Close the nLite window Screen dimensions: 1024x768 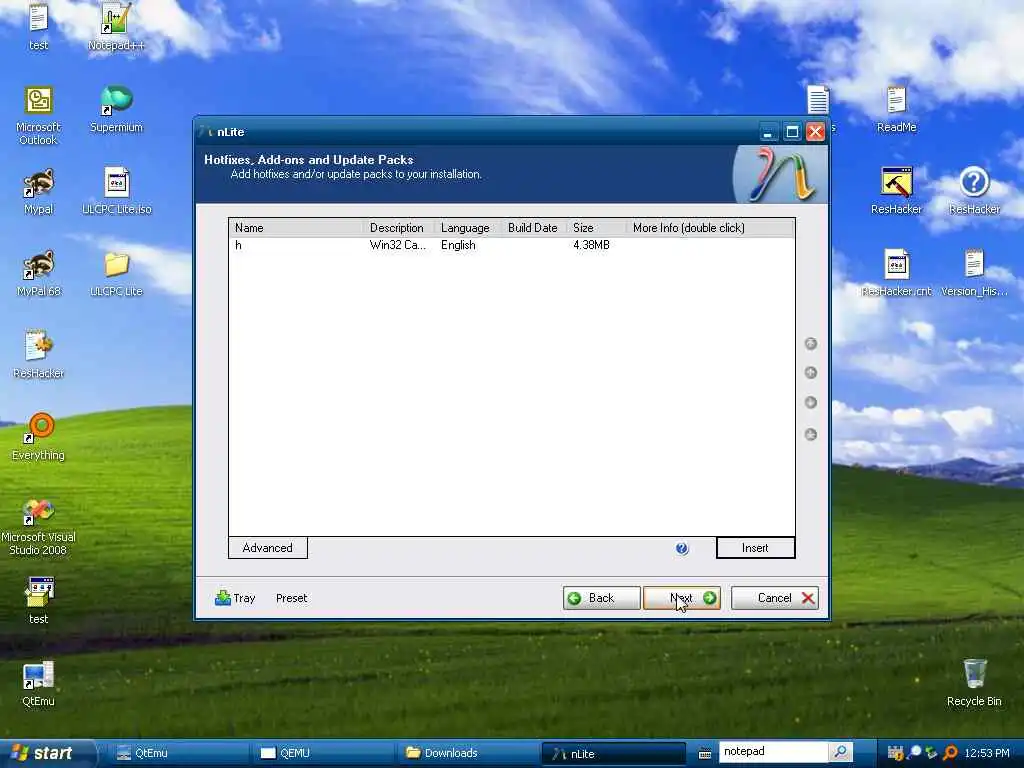click(815, 132)
